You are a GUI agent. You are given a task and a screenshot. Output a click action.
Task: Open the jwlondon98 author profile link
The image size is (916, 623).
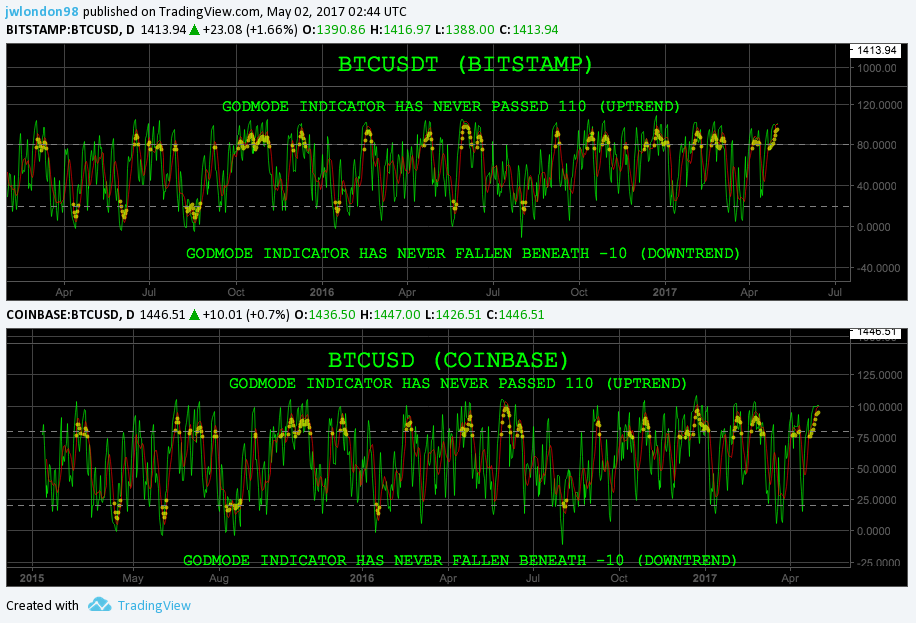click(42, 11)
